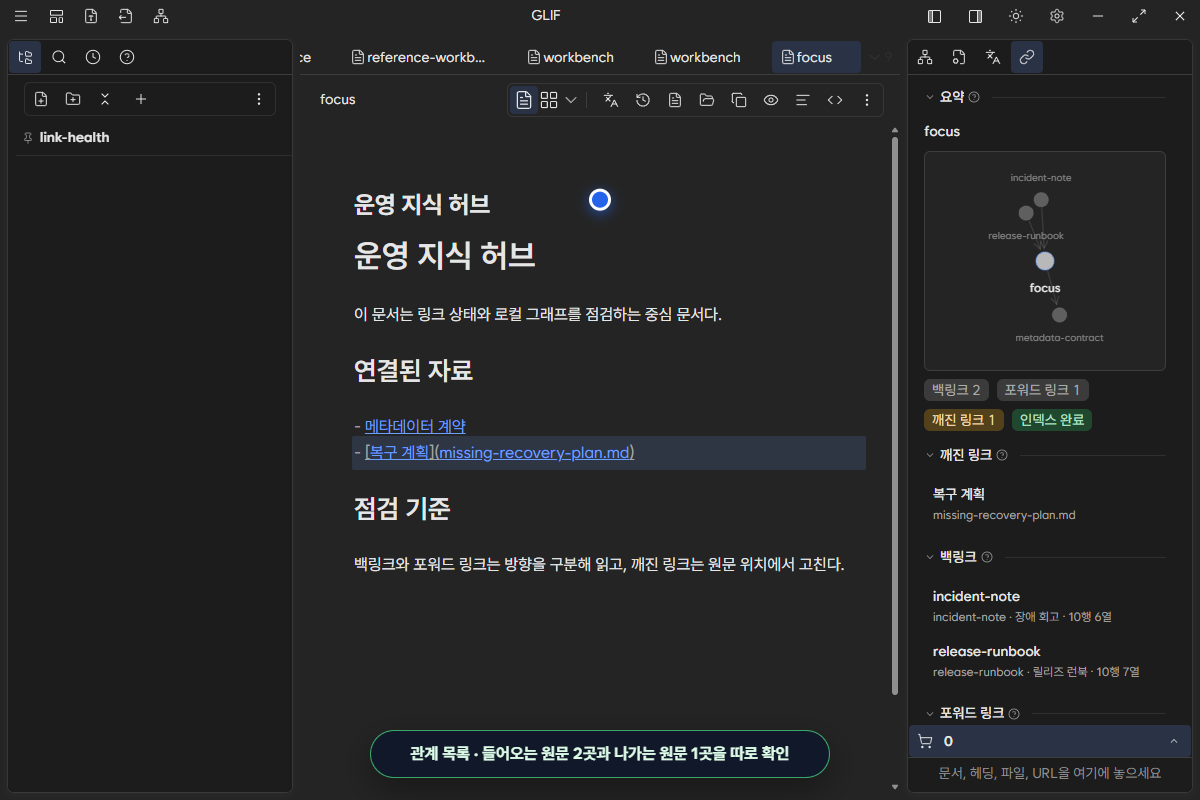Switch to grid view mode in the editor toolbar
Viewport: 1200px width, 800px height.
click(549, 100)
